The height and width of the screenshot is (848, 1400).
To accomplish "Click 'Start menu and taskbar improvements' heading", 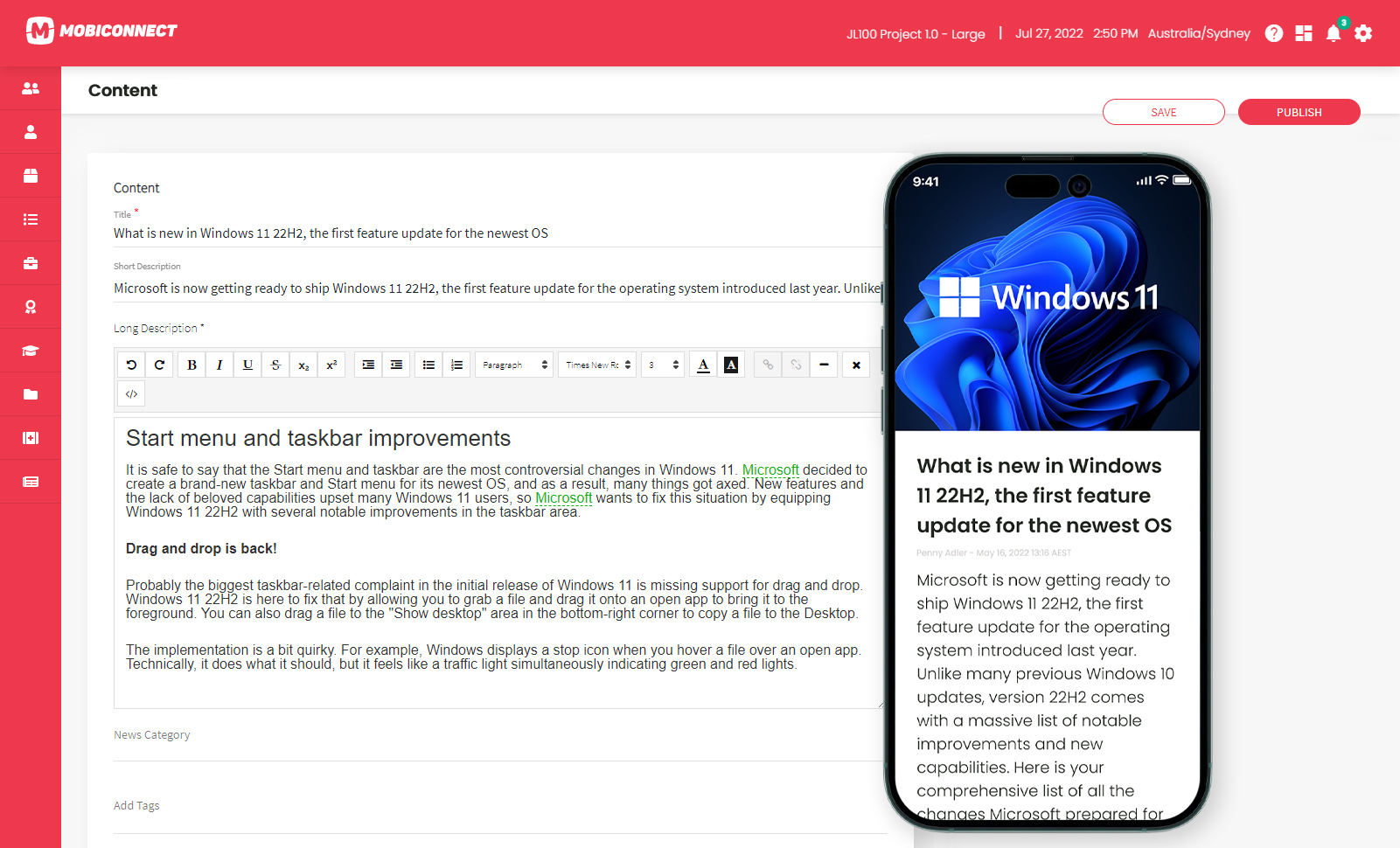I will click(x=318, y=438).
